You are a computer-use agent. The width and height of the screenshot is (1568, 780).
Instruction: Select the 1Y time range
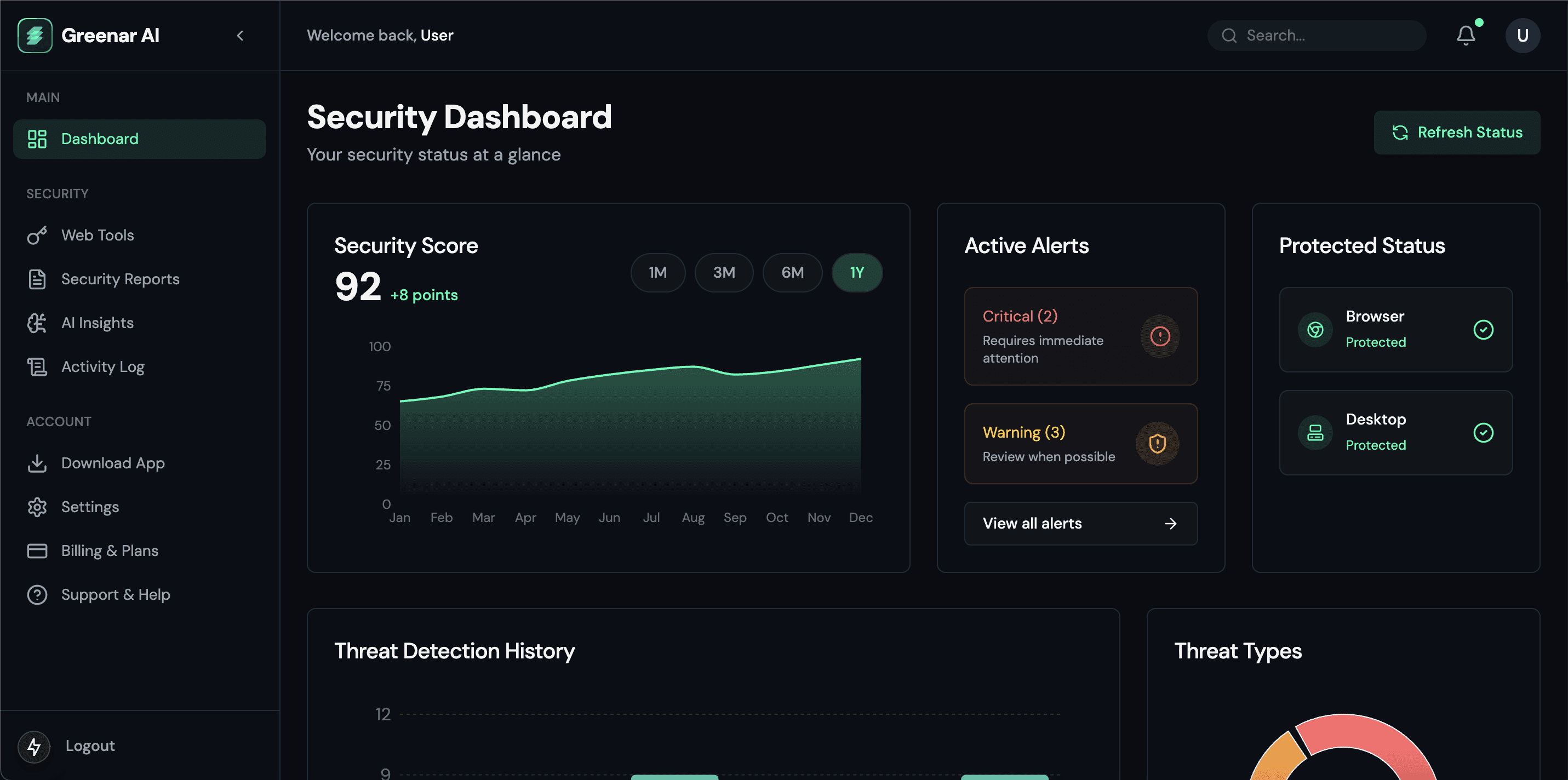[x=857, y=273]
